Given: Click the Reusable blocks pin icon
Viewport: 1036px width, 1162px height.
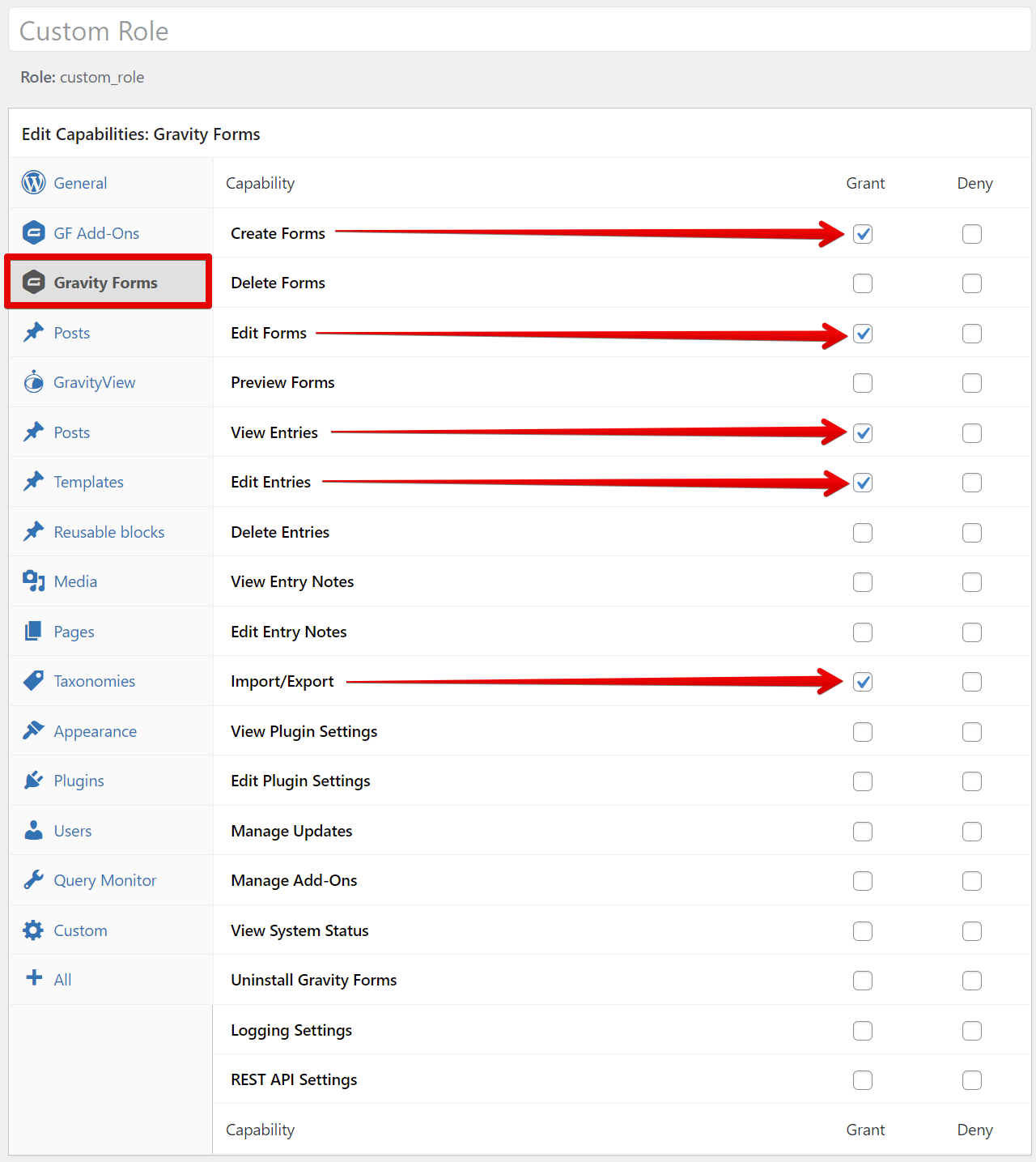Looking at the screenshot, I should click(x=33, y=532).
